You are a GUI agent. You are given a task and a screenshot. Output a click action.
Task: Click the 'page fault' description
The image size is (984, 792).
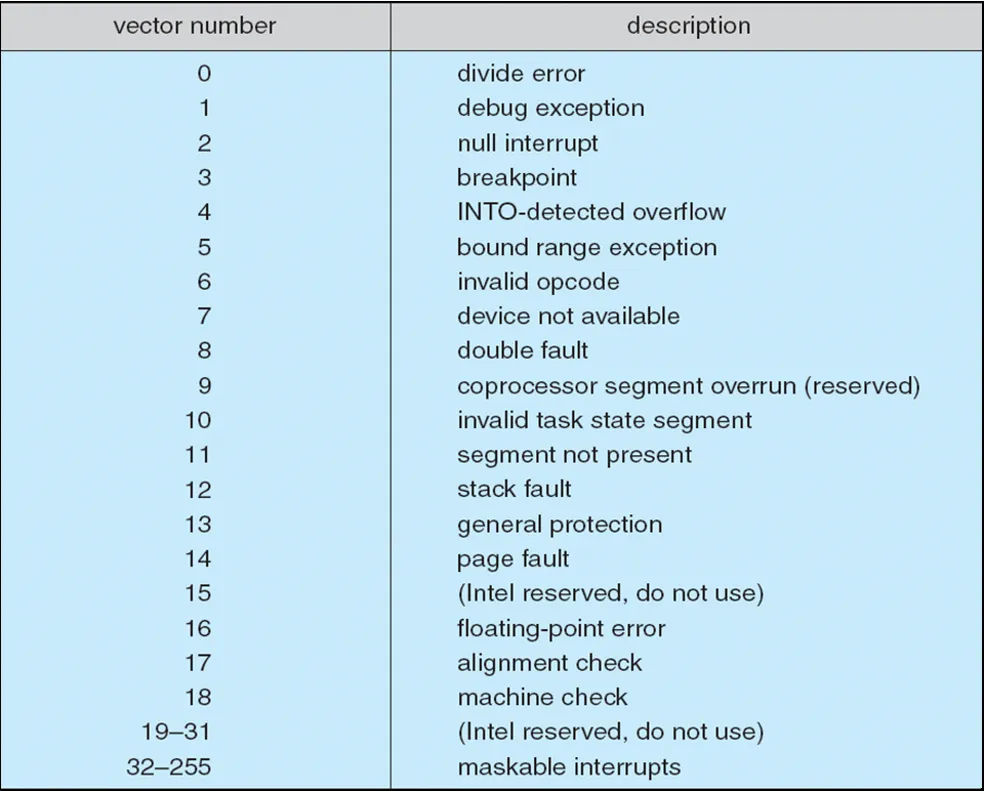point(513,559)
